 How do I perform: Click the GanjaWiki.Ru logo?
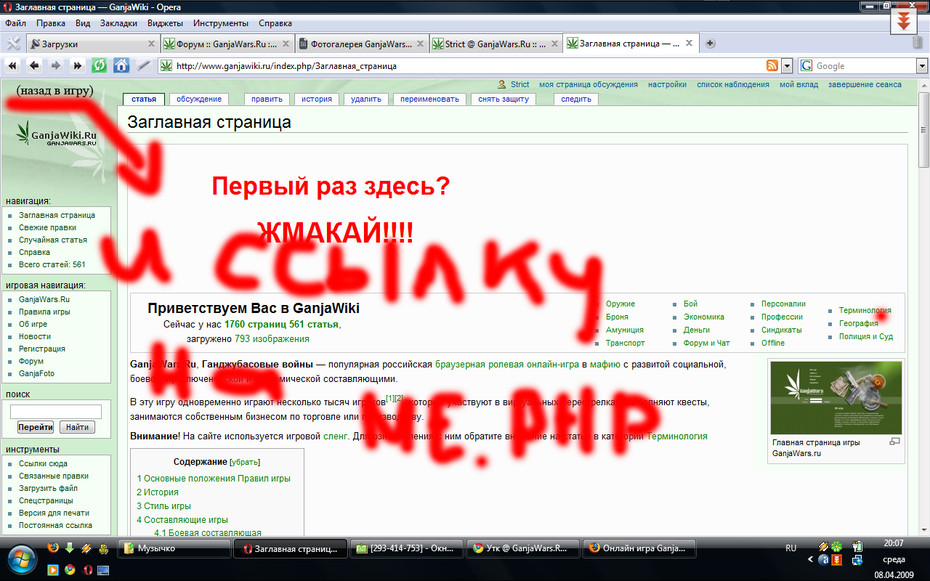point(57,135)
